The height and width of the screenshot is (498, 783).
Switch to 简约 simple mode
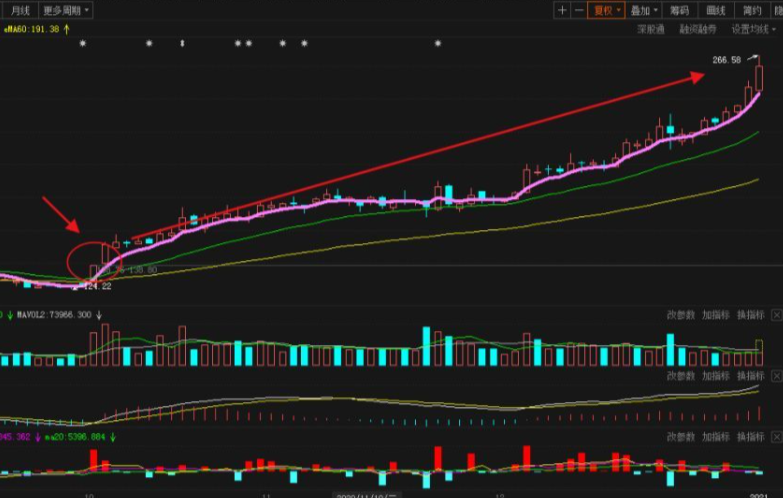click(x=752, y=10)
